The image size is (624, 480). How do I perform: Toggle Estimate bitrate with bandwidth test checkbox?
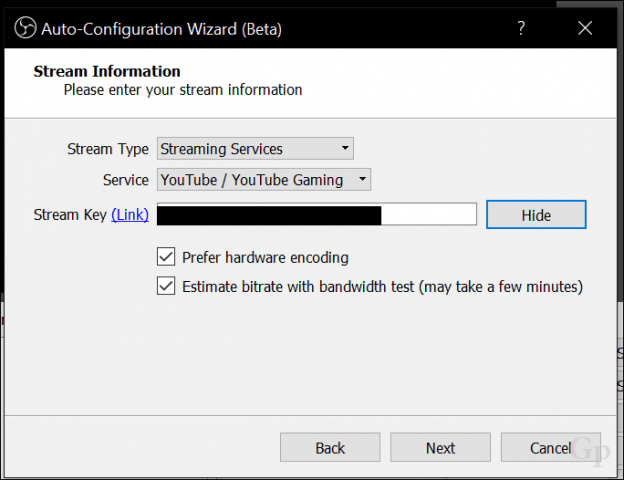point(166,286)
